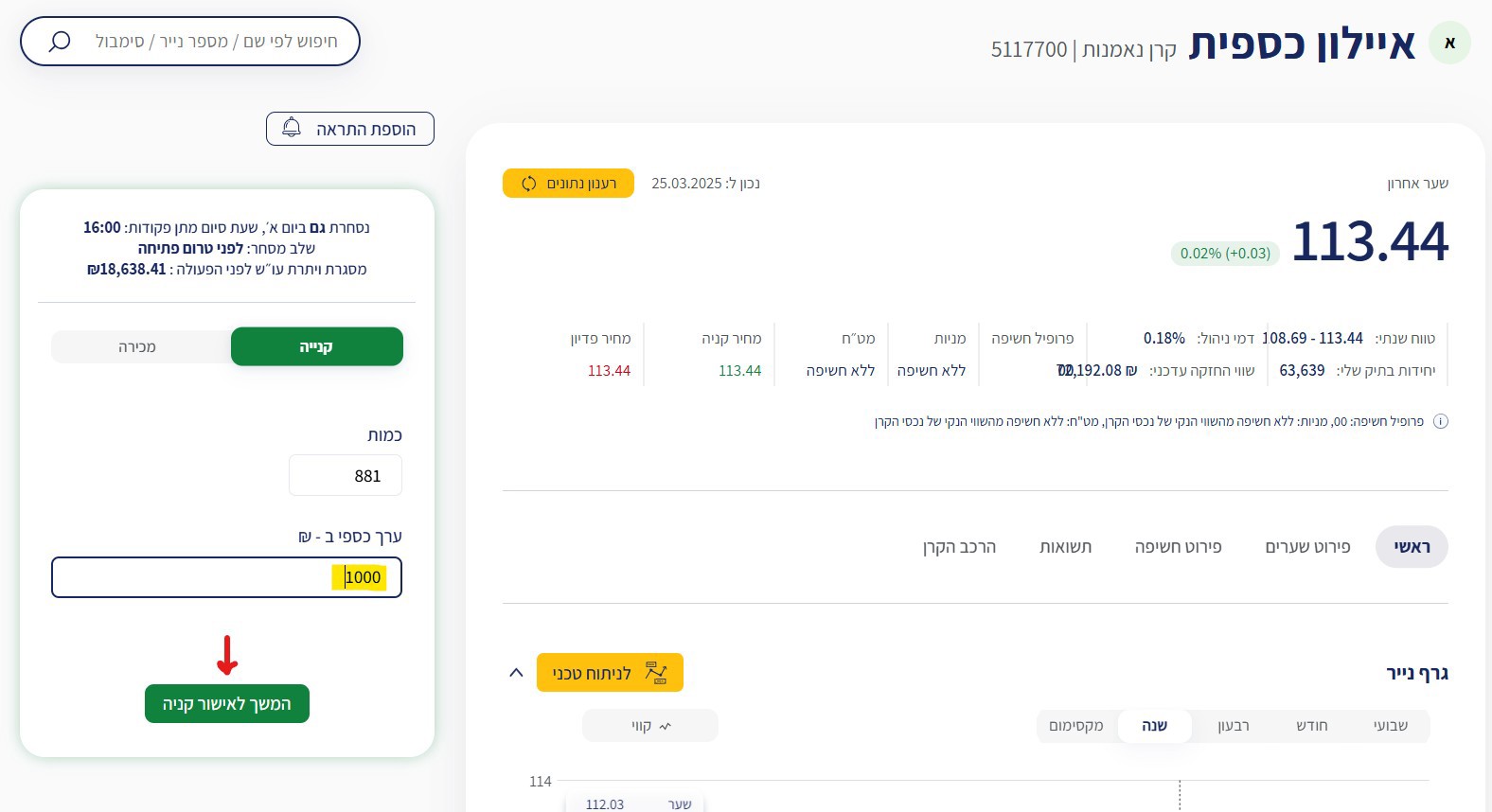The height and width of the screenshot is (812, 1492).
Task: Select the 'שבועי' chart range
Action: [x=1391, y=726]
